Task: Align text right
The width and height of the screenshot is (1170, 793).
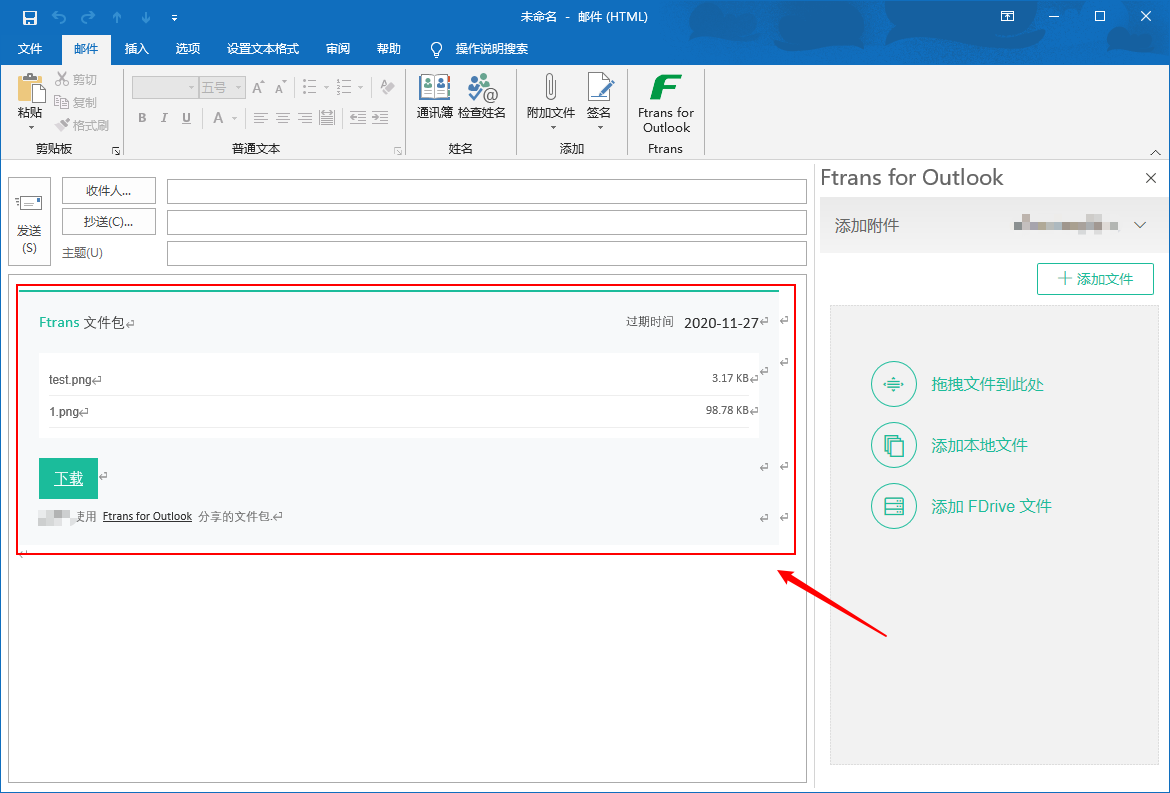Action: (304, 118)
